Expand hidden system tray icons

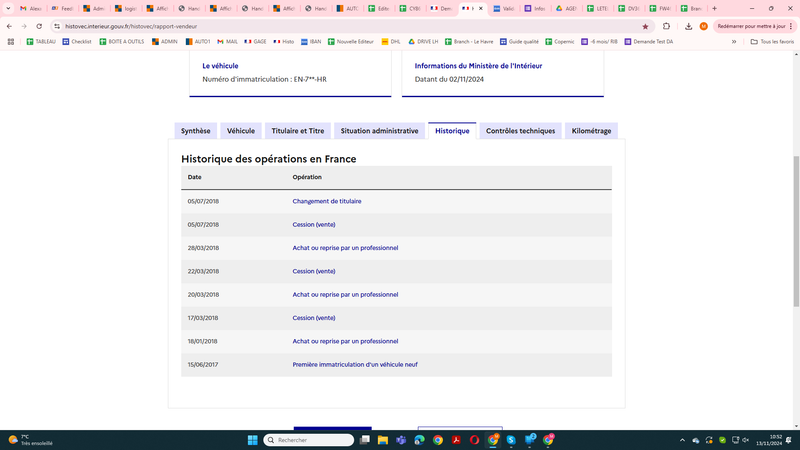click(682, 440)
